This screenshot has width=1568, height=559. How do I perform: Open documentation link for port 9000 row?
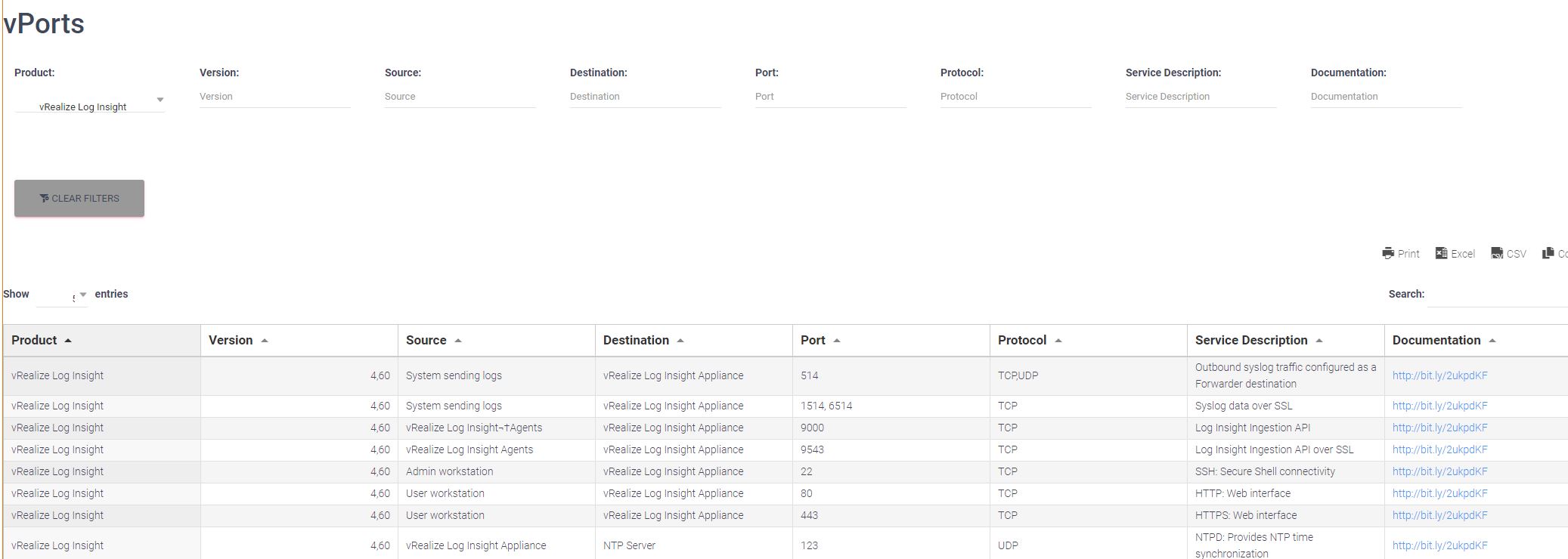tap(1439, 428)
